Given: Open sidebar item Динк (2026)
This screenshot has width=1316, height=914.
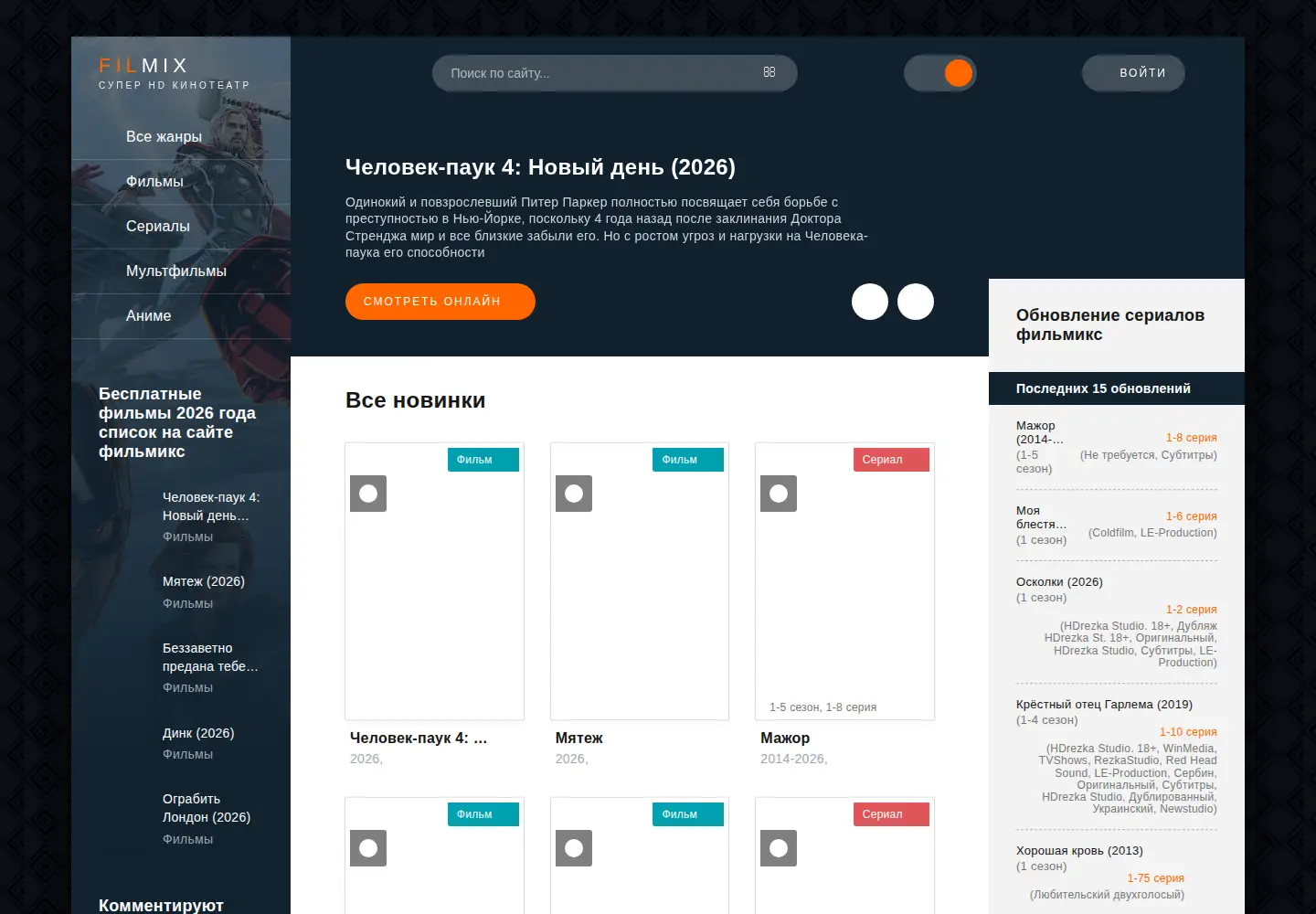Looking at the screenshot, I should (x=198, y=733).
